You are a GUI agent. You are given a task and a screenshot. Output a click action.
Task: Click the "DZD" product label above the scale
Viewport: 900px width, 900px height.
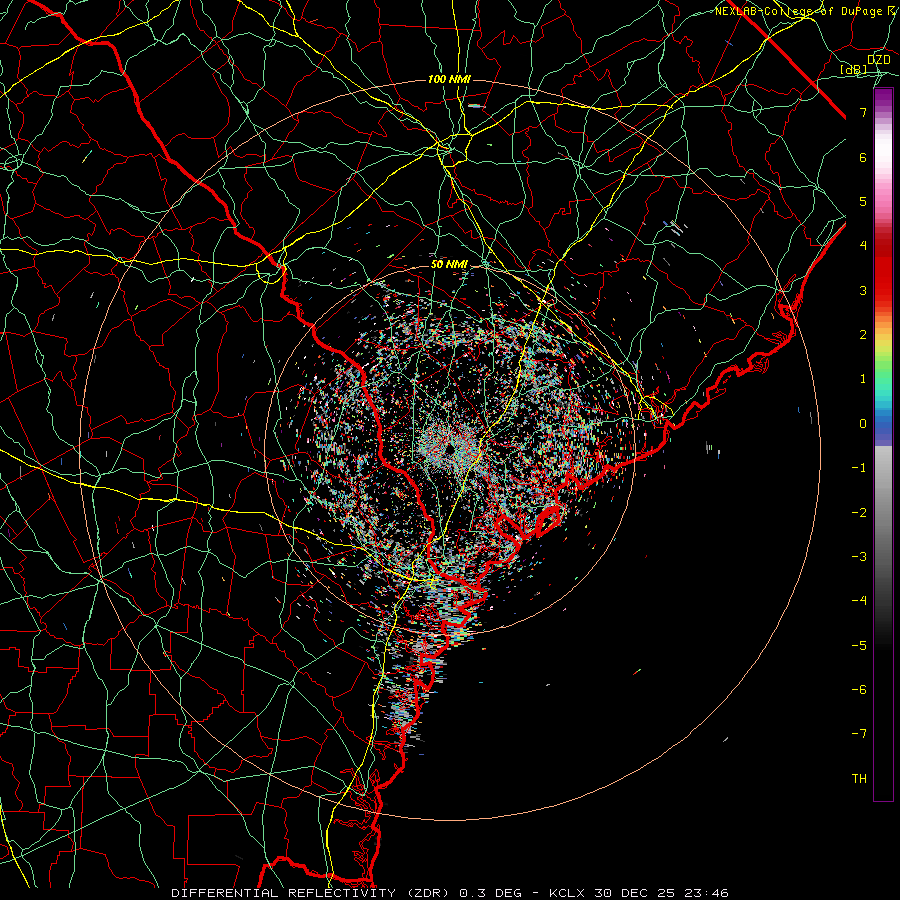[x=878, y=60]
